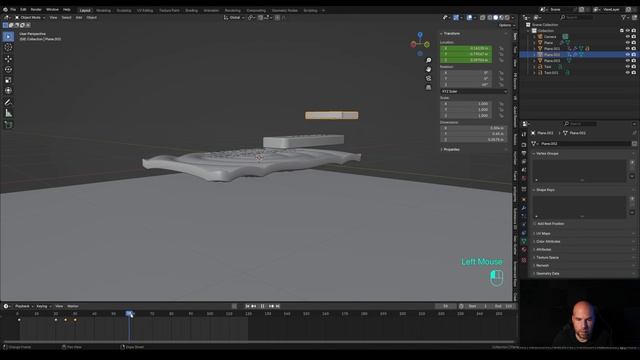This screenshot has width=640, height=360.
Task: Open the viewport Options popover
Action: pos(506,25)
